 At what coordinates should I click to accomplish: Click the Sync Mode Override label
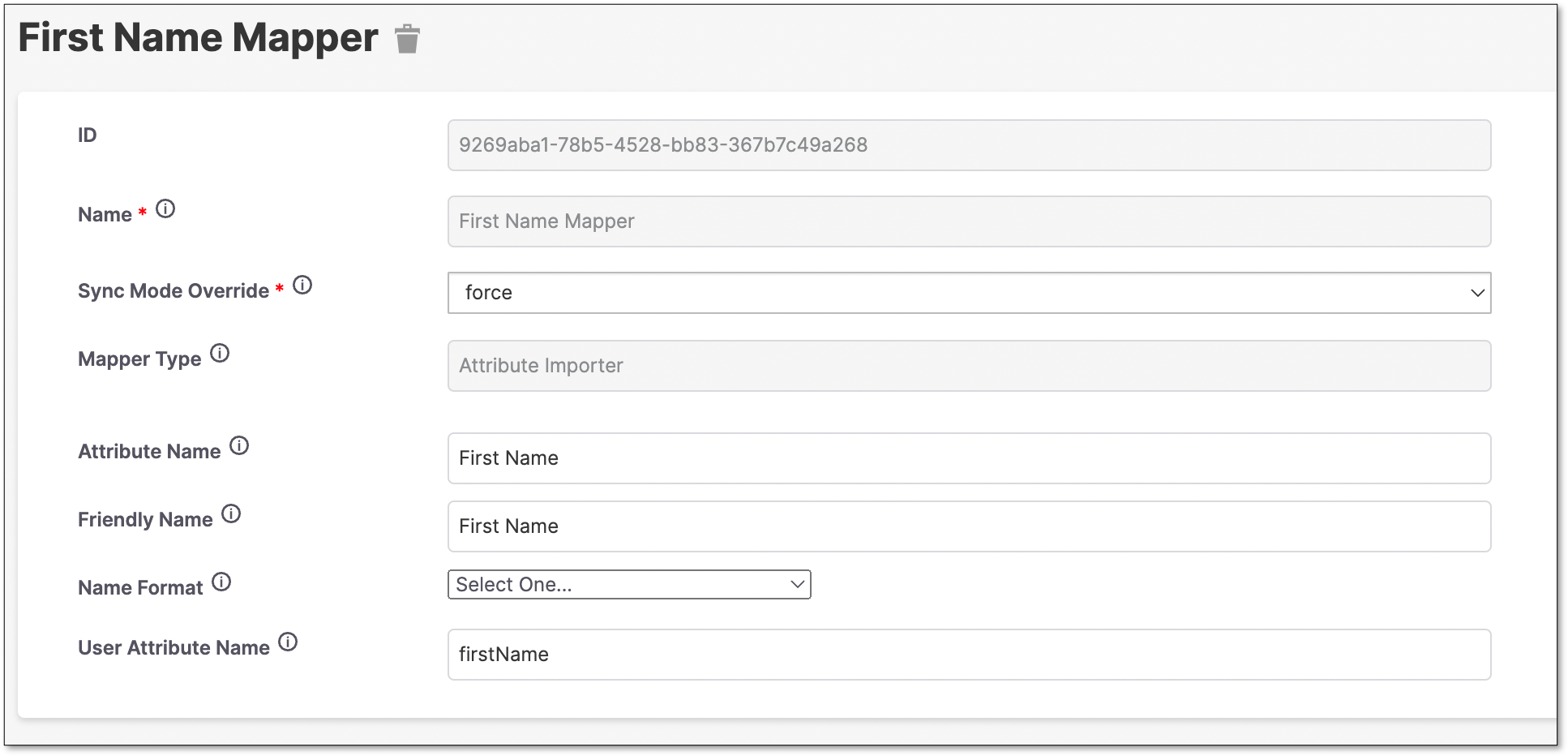coord(174,291)
